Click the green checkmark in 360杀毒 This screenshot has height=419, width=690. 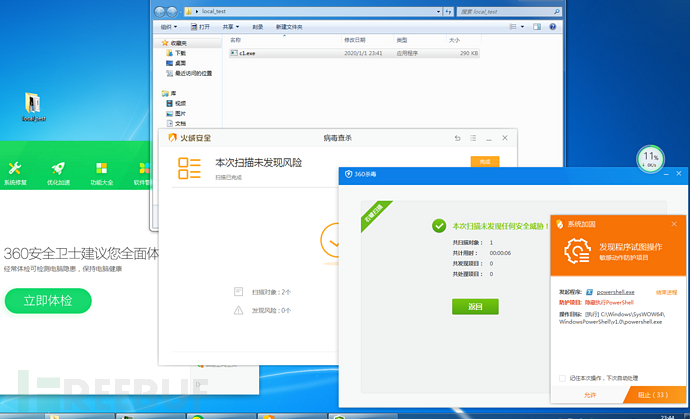tap(439, 226)
